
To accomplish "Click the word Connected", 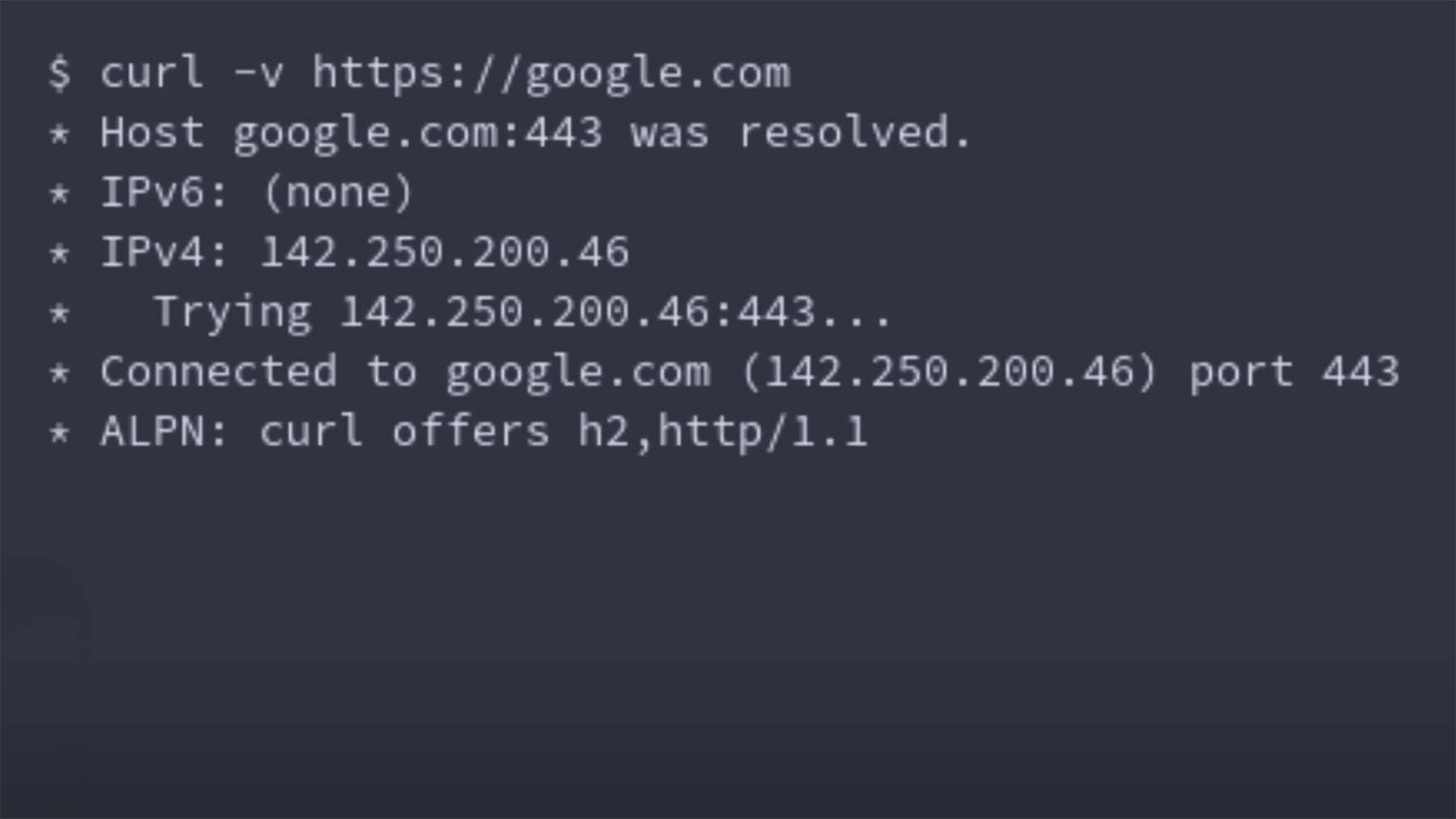I will [x=218, y=372].
